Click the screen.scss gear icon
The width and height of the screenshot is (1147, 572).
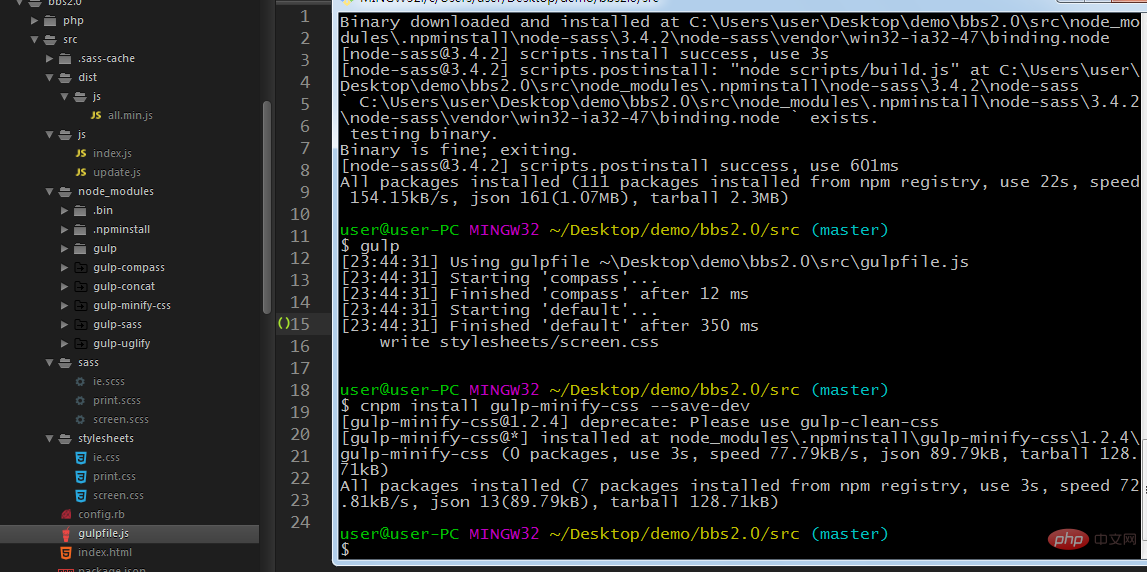pos(80,420)
